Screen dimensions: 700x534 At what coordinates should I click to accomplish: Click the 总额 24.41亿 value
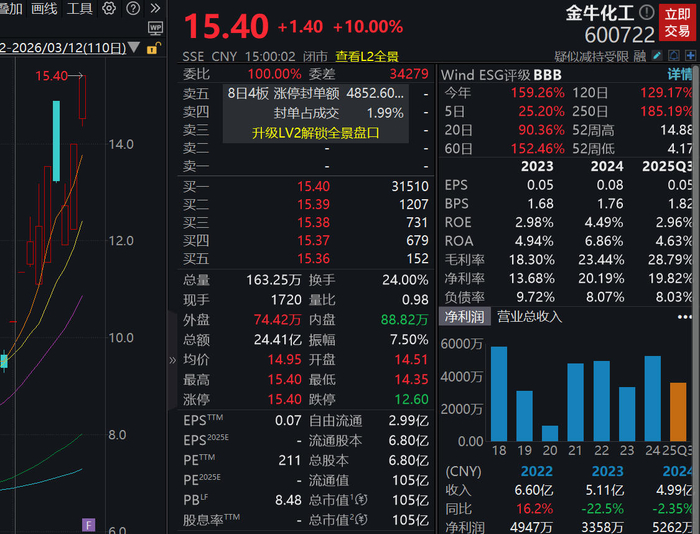pos(278,340)
